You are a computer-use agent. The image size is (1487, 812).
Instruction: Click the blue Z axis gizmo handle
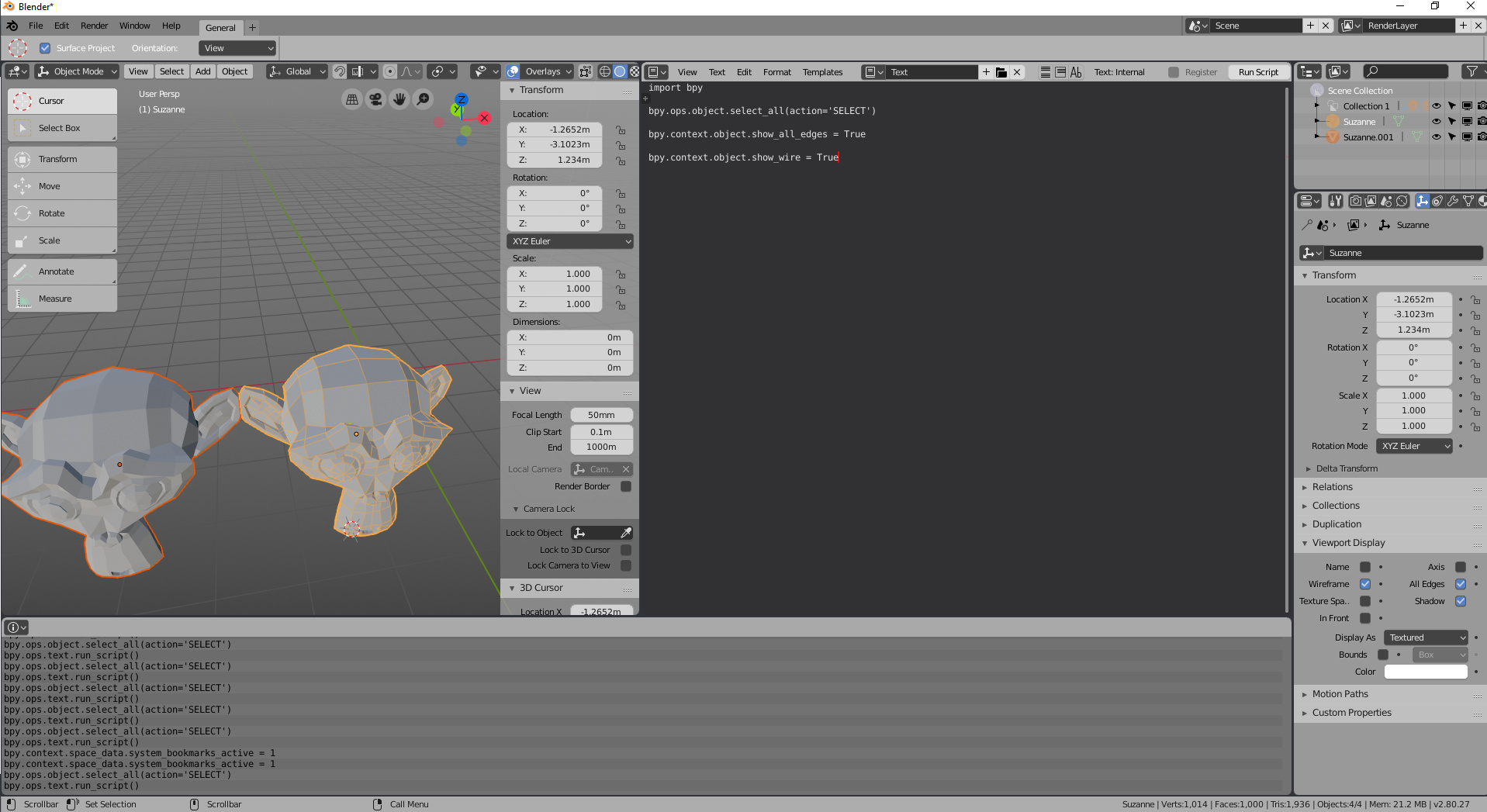point(462,99)
